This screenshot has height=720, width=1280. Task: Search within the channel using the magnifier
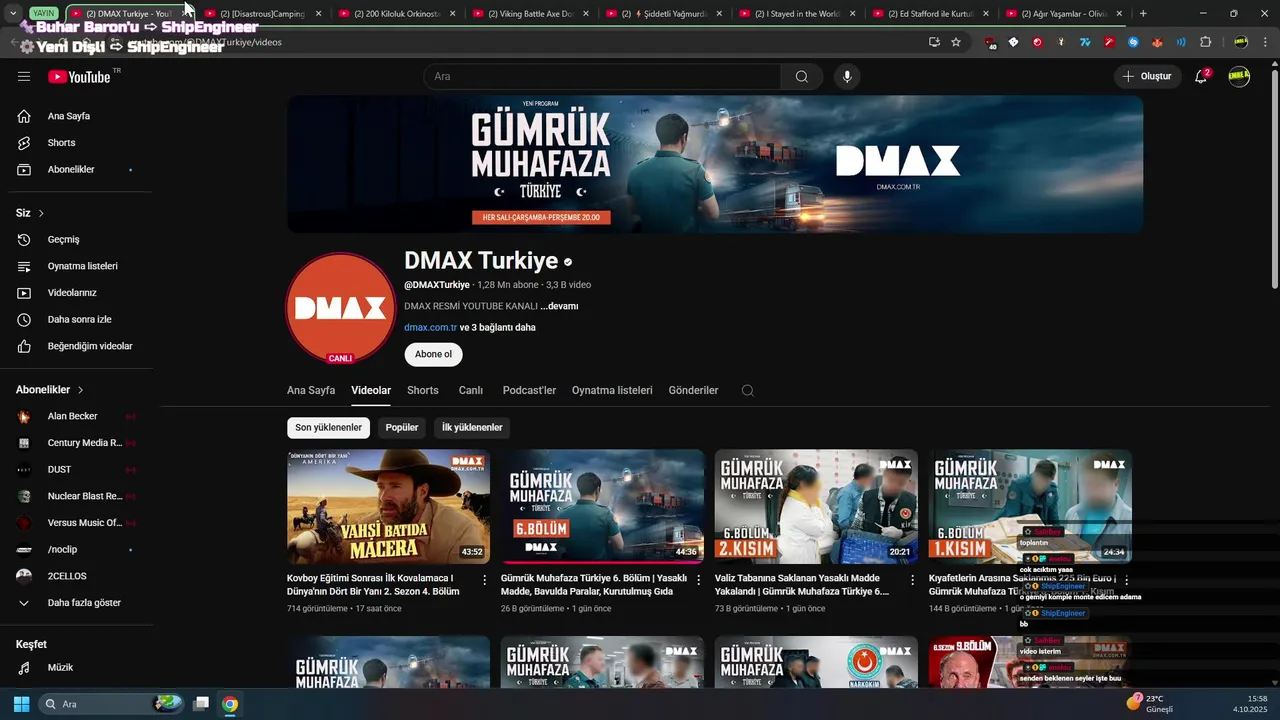click(x=747, y=391)
